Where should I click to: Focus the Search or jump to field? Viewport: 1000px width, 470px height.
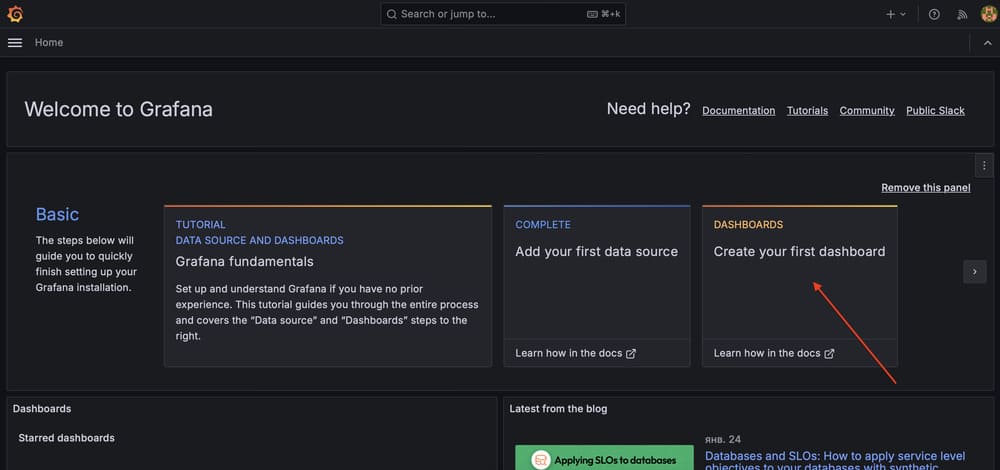click(x=503, y=14)
